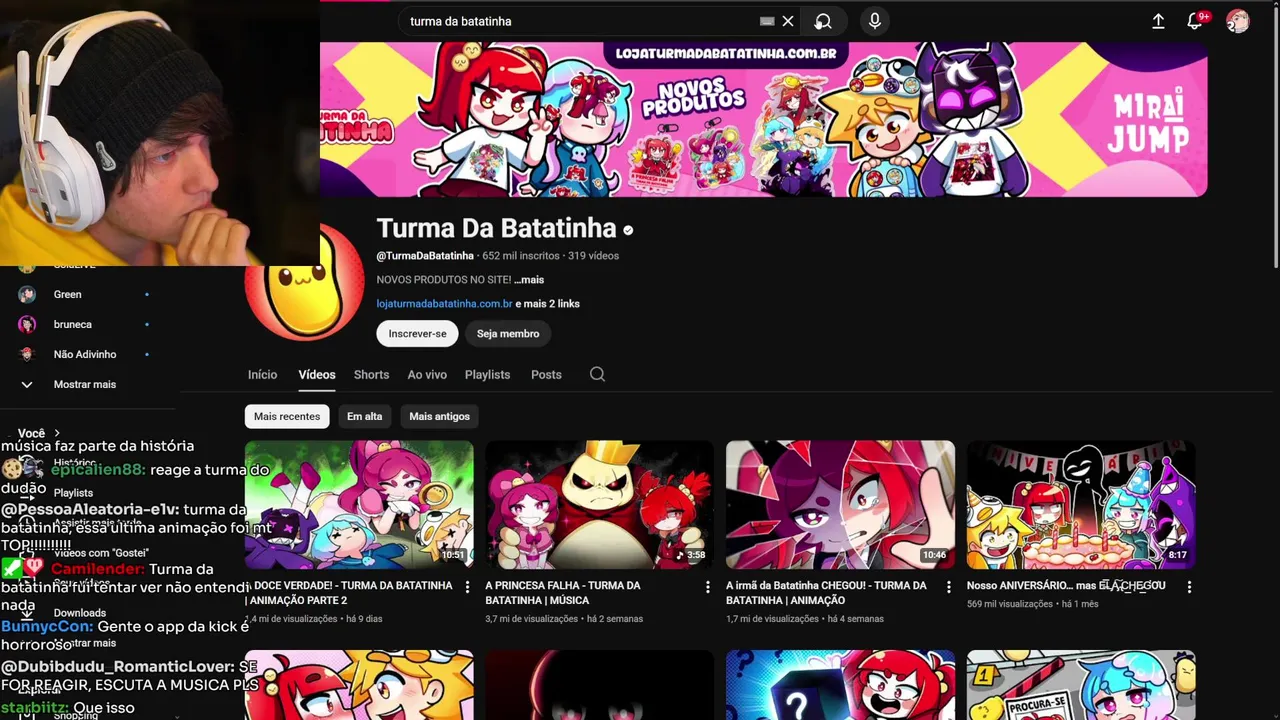Open options menu for DOCE VERDADE video
The height and width of the screenshot is (720, 1280).
(467, 588)
